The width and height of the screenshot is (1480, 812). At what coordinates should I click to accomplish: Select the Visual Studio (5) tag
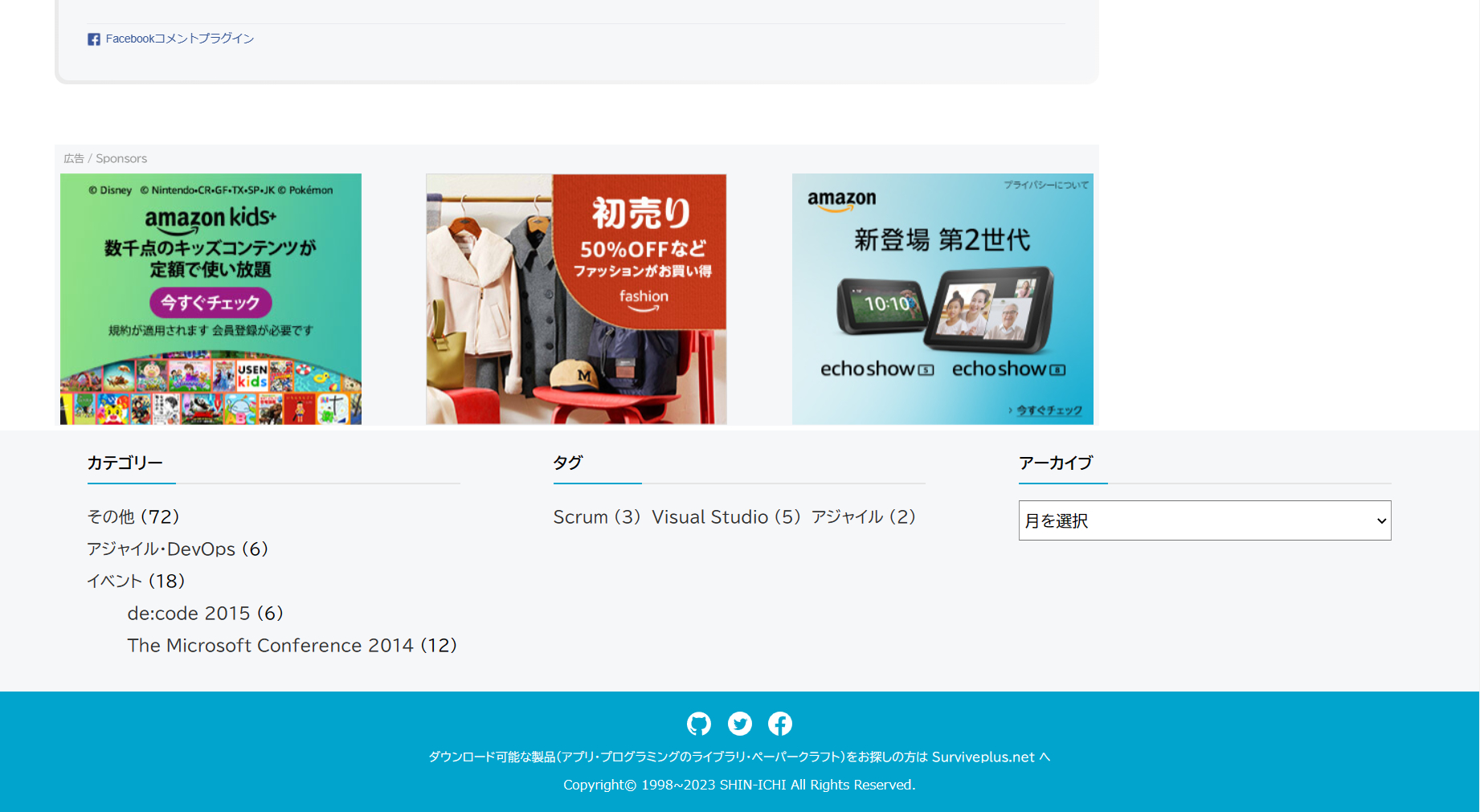[x=726, y=516]
